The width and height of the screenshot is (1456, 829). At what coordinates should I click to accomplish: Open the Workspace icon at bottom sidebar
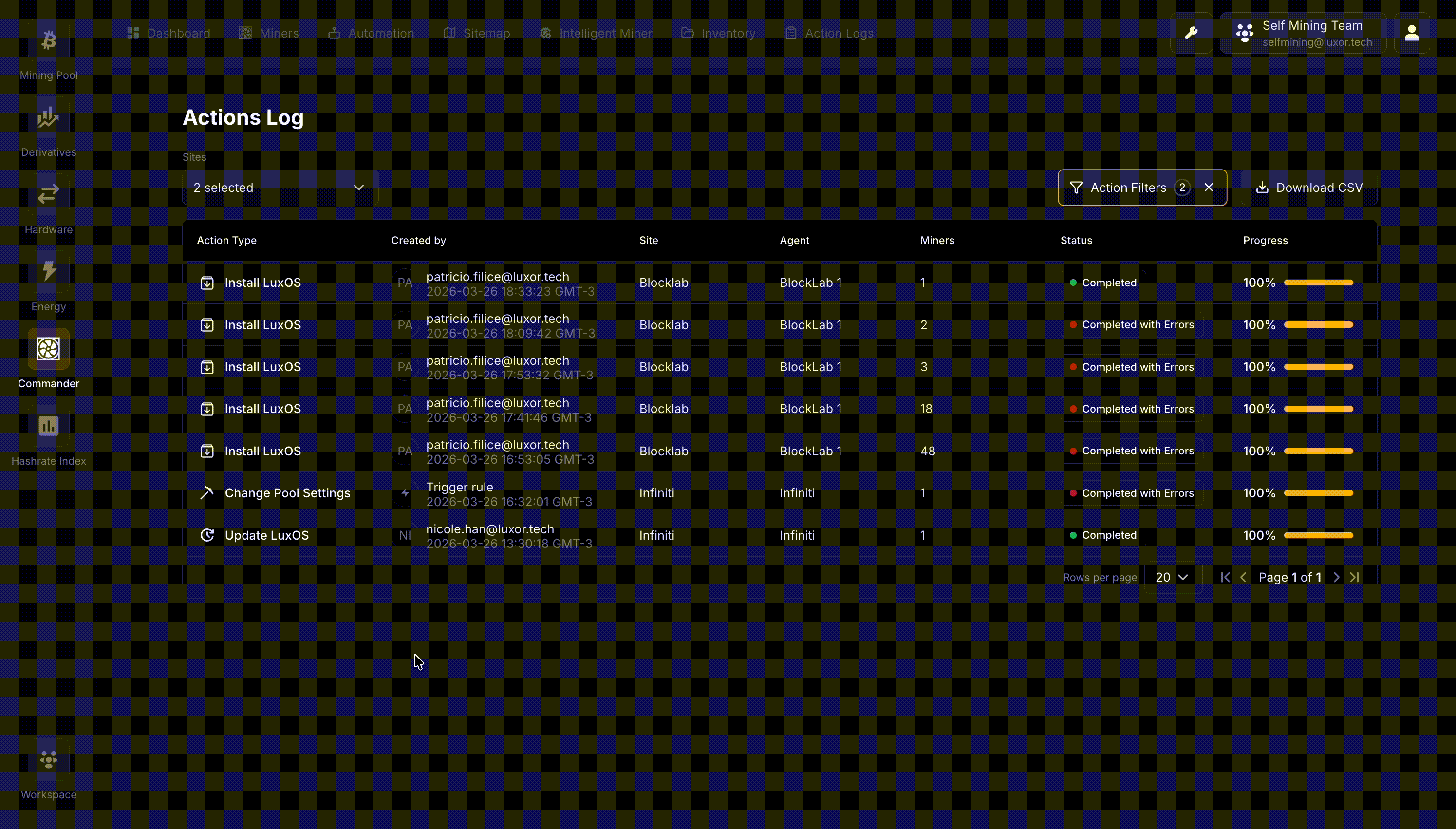point(48,759)
